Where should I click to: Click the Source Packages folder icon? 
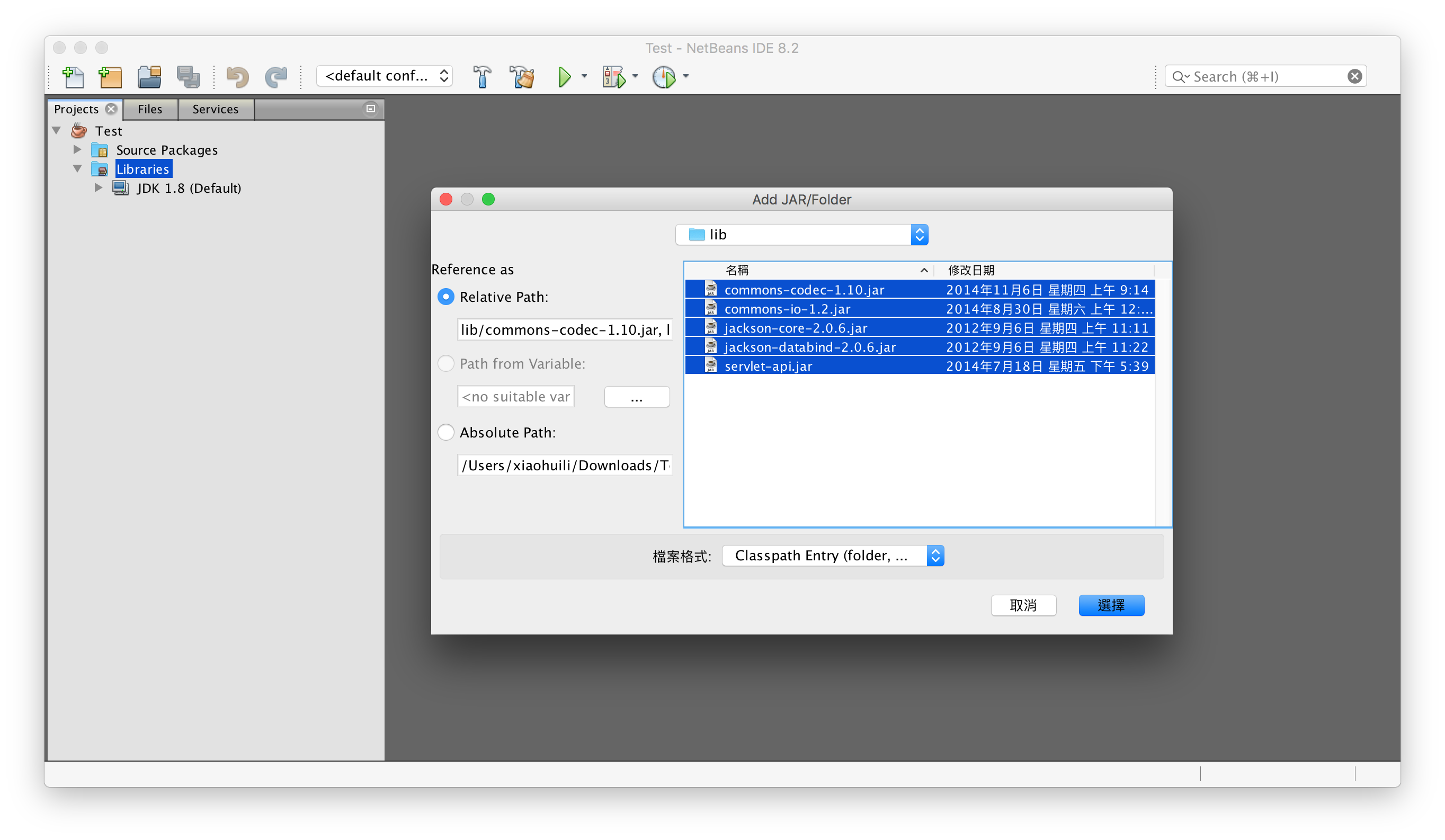tap(100, 150)
